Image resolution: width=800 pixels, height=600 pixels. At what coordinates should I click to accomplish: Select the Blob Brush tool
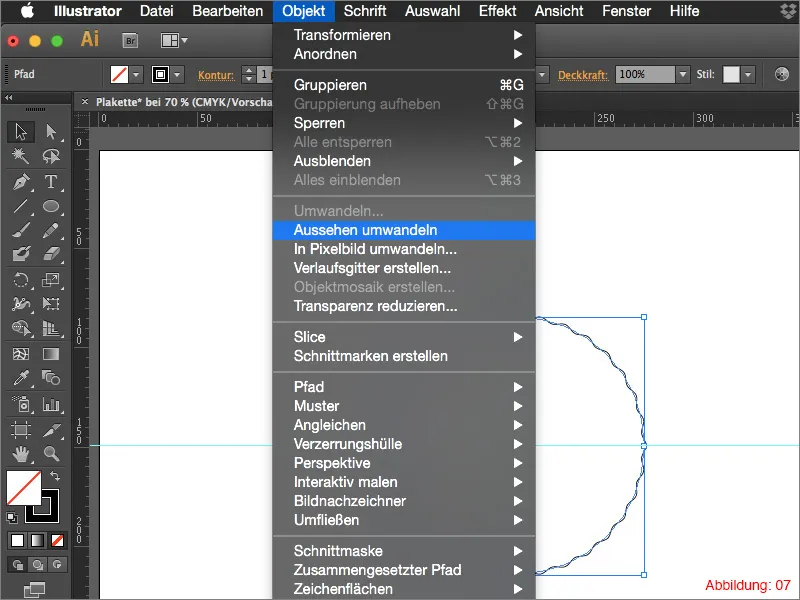pyautogui.click(x=21, y=254)
